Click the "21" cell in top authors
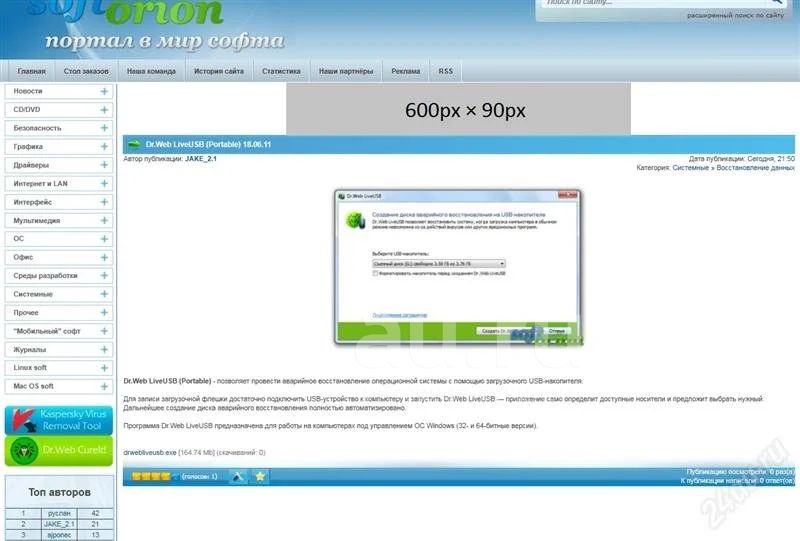Screen dimensions: 800x541 [x=95, y=524]
